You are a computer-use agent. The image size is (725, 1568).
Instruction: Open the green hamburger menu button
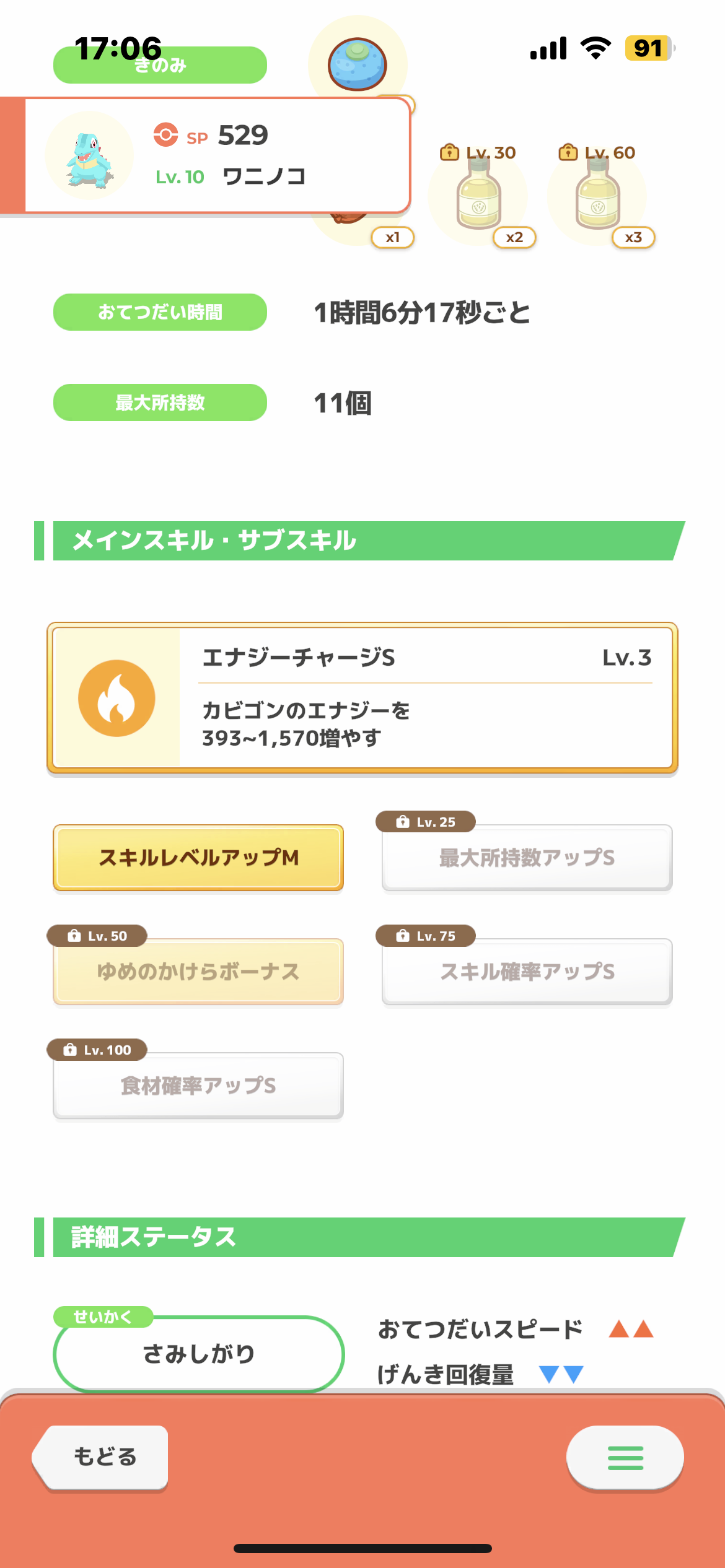(625, 1458)
